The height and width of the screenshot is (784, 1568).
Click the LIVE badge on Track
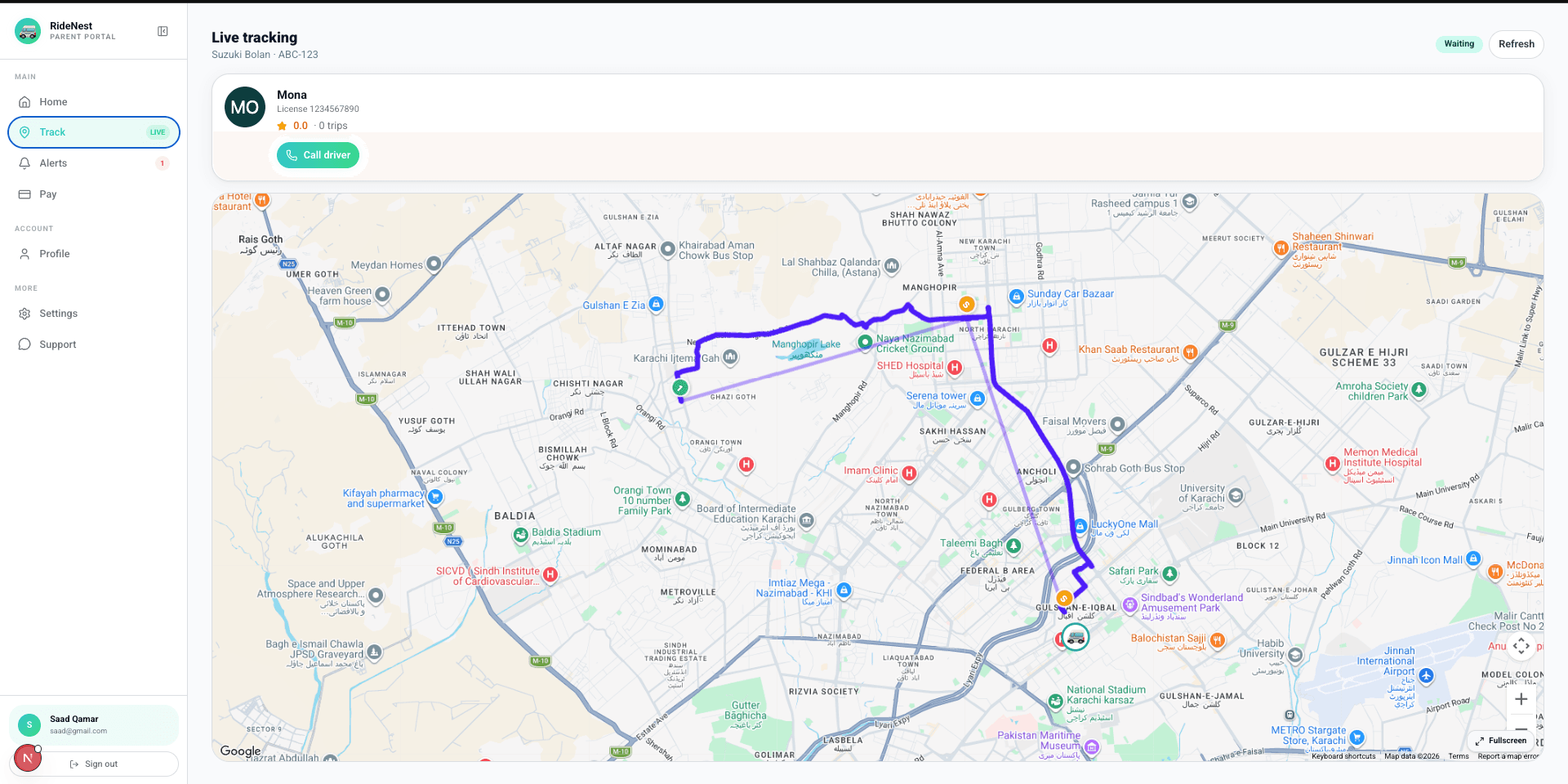tap(158, 132)
